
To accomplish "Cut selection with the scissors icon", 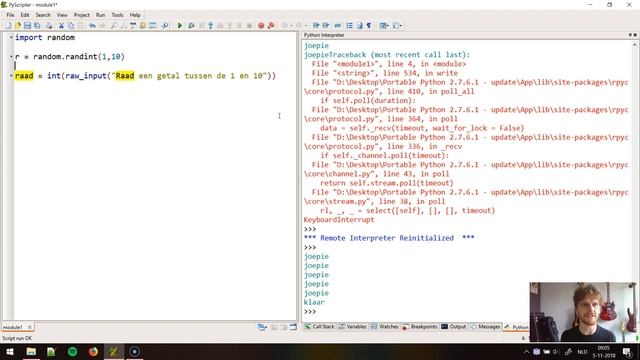I will point(61,25).
